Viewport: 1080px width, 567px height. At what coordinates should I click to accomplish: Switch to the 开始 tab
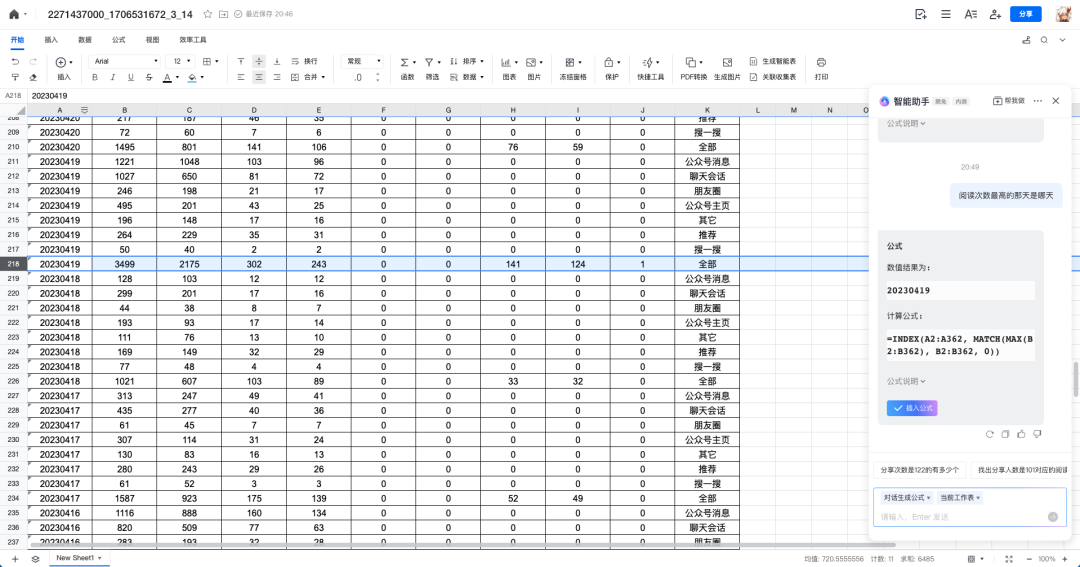pyautogui.click(x=17, y=40)
